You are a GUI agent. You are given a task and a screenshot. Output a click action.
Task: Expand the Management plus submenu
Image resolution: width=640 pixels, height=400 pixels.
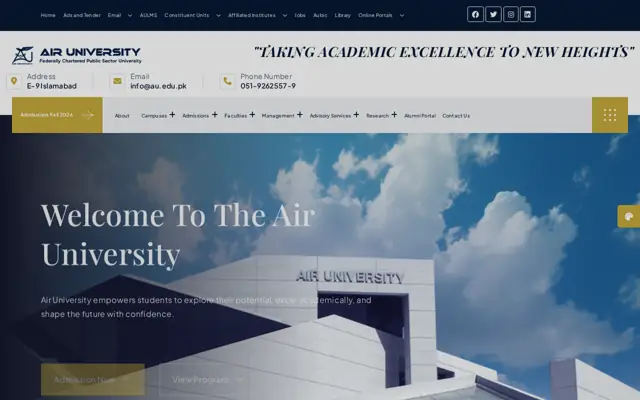pos(300,115)
